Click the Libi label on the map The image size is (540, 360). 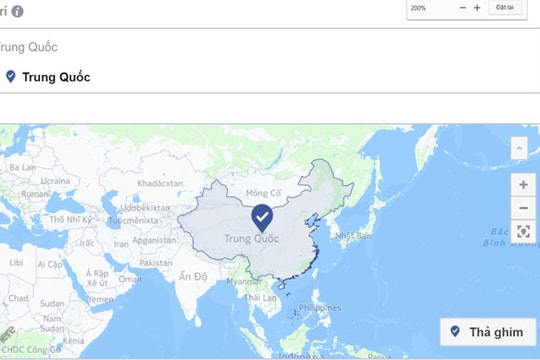16,263
